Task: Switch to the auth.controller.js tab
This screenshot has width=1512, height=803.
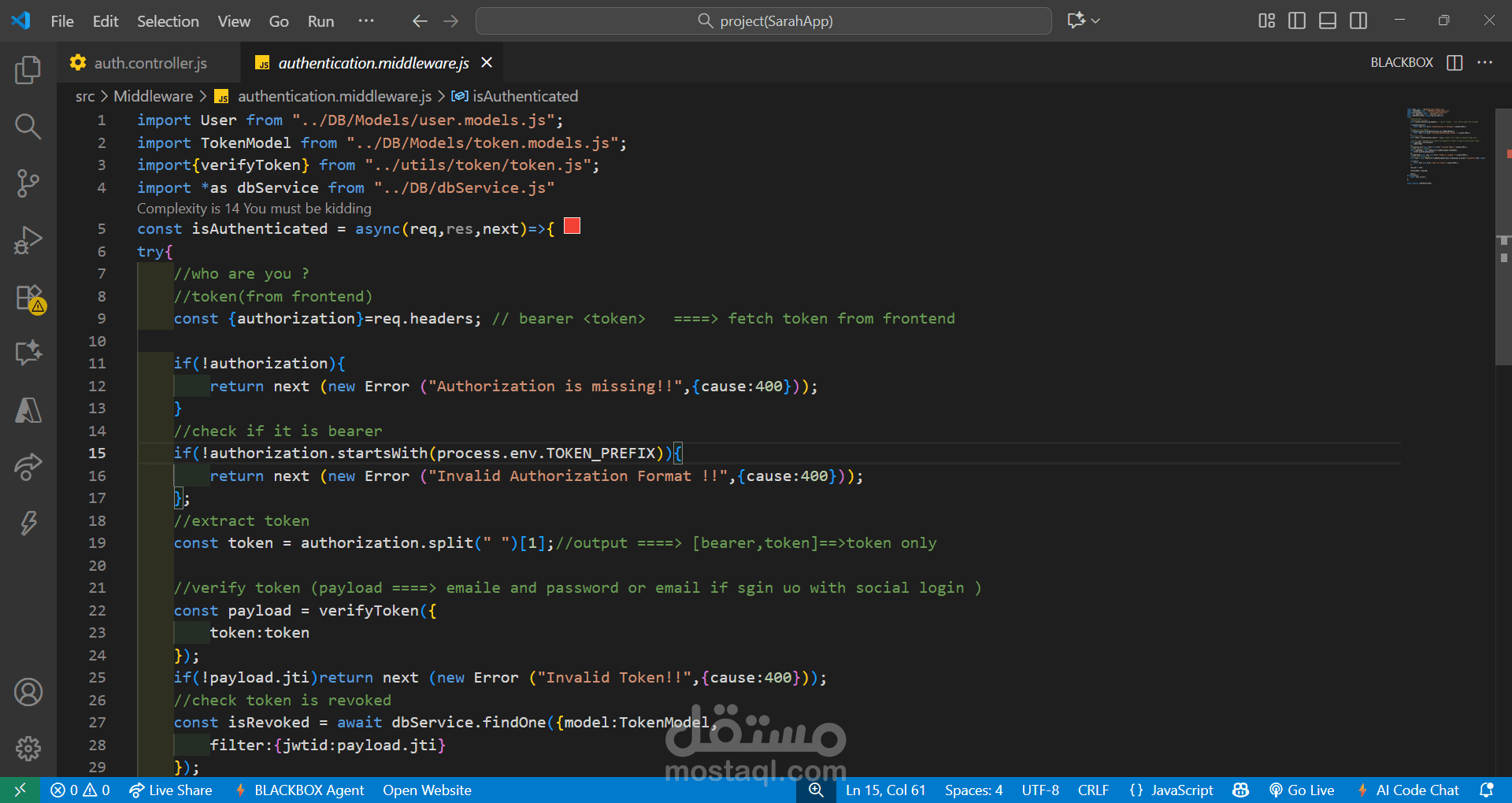Action: point(150,63)
